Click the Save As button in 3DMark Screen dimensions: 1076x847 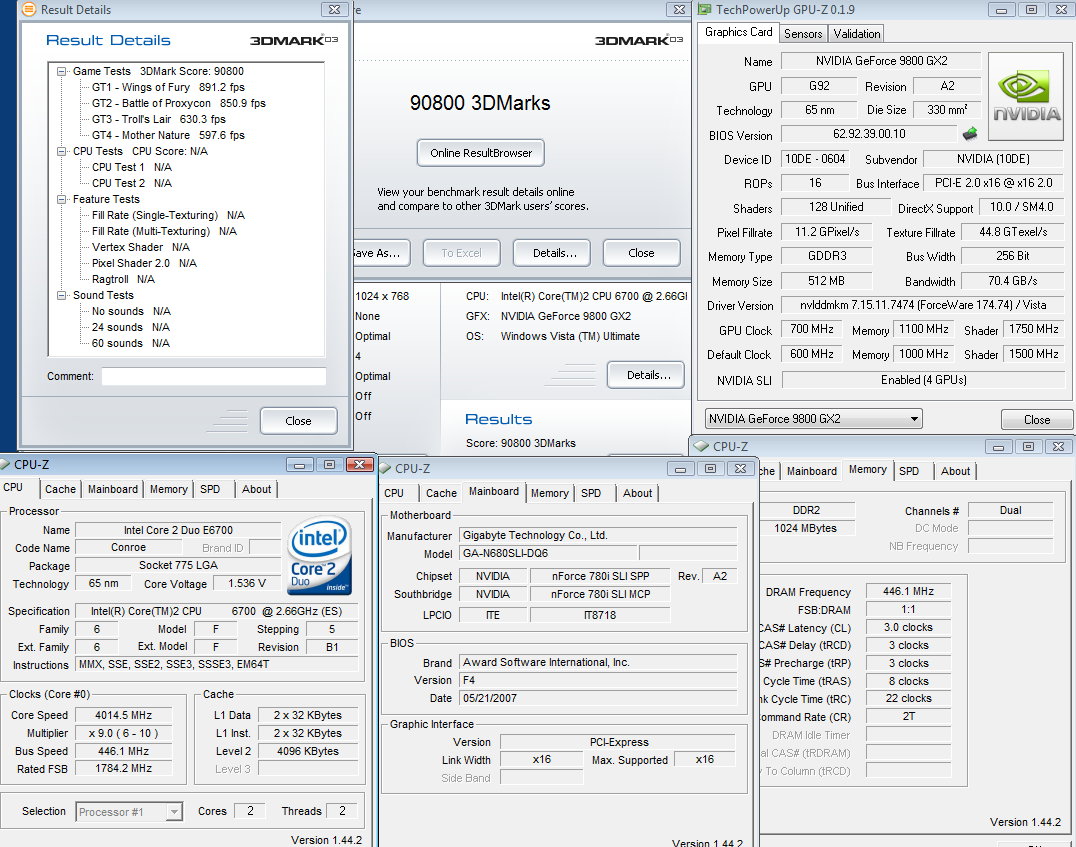pyautogui.click(x=381, y=253)
